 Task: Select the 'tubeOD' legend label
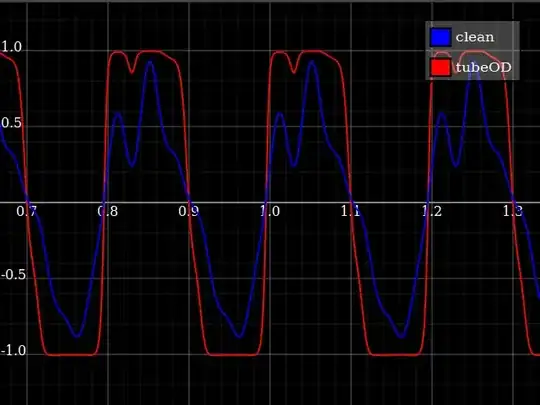[x=484, y=68]
